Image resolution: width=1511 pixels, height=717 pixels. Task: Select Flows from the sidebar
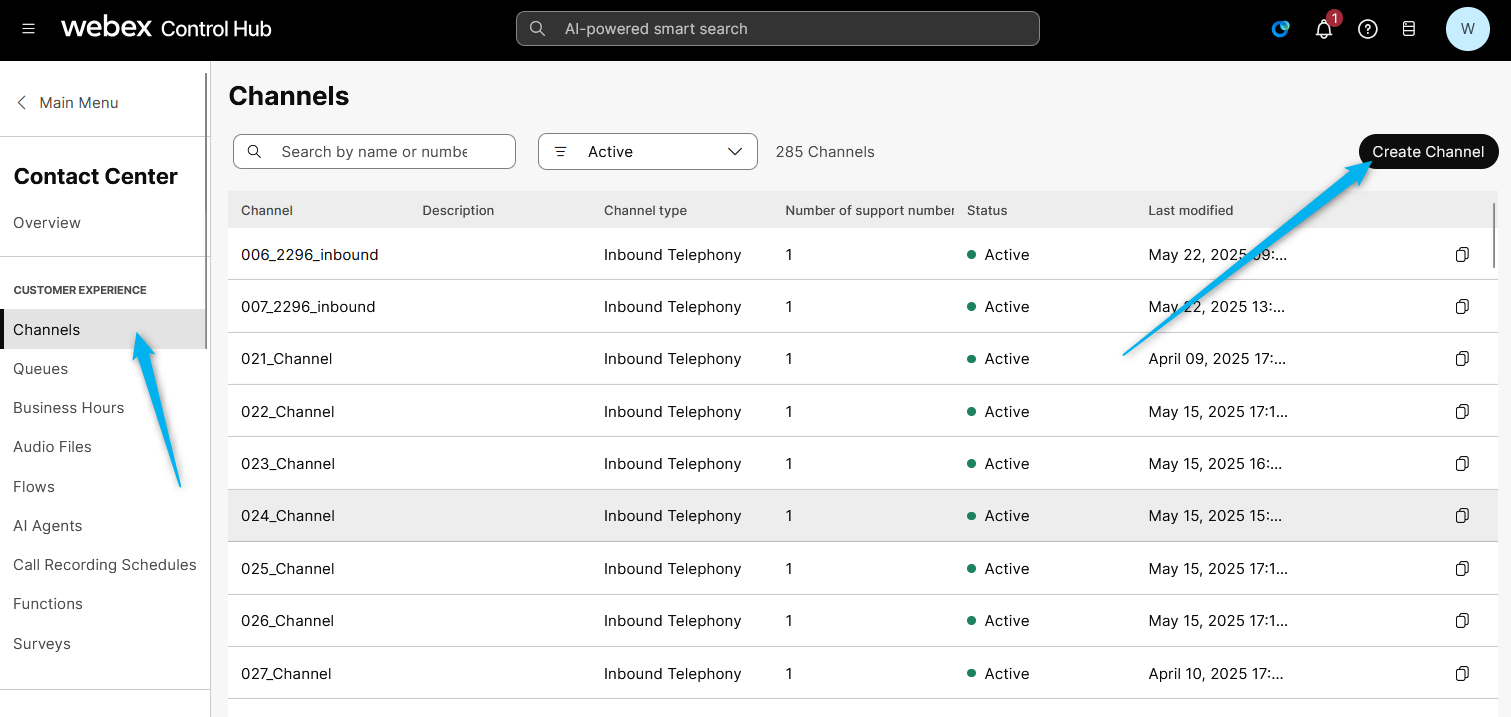point(34,487)
